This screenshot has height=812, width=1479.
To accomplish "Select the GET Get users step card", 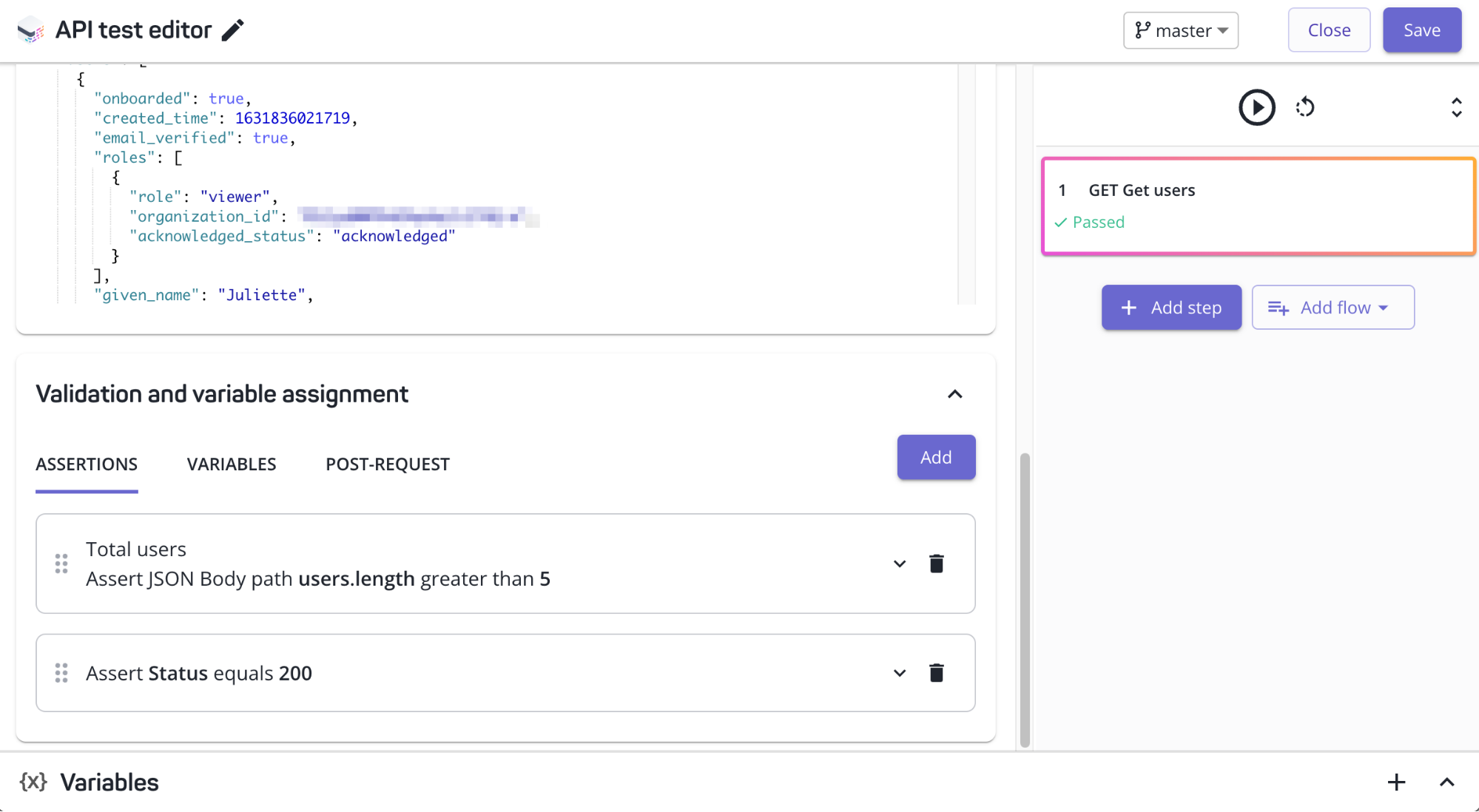I will (1258, 206).
